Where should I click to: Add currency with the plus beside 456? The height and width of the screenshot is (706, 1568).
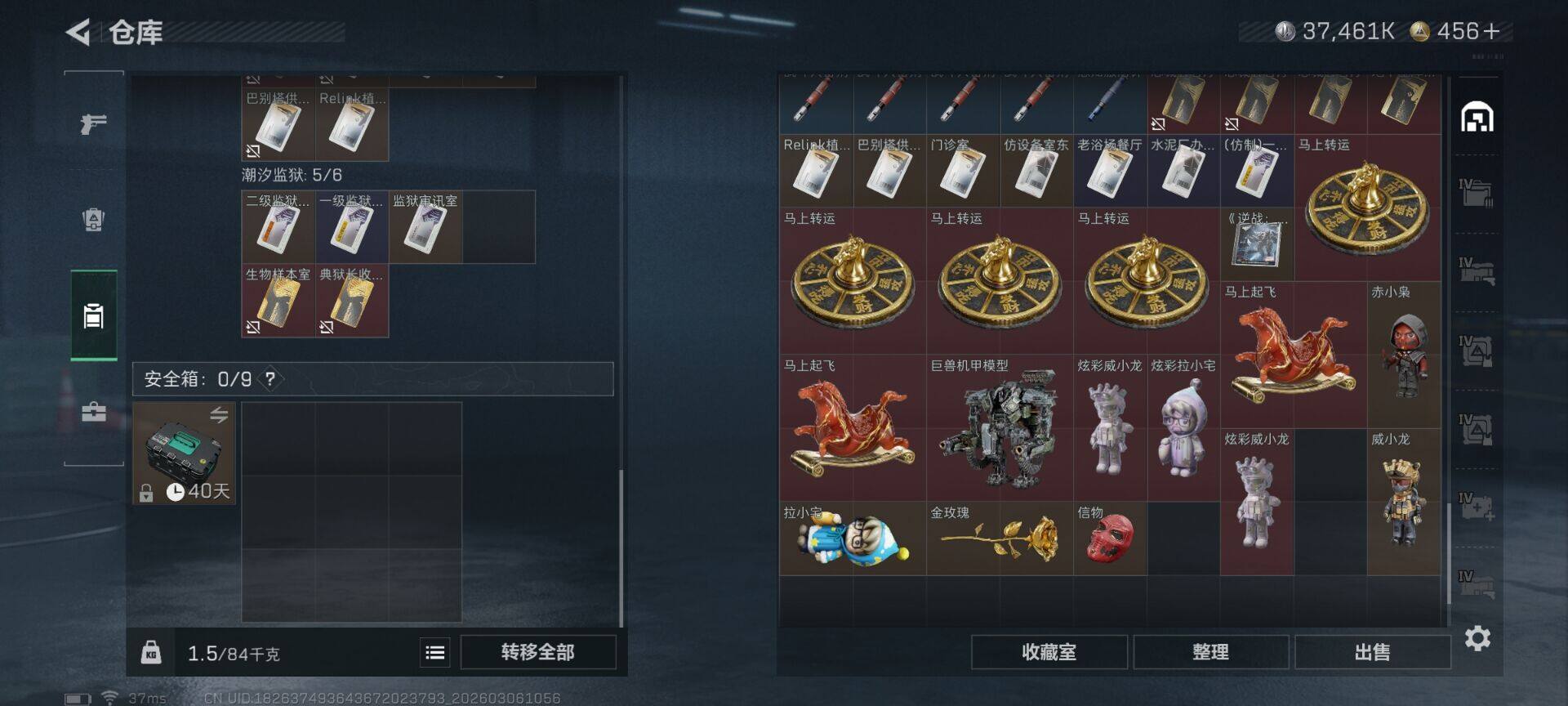click(1491, 31)
